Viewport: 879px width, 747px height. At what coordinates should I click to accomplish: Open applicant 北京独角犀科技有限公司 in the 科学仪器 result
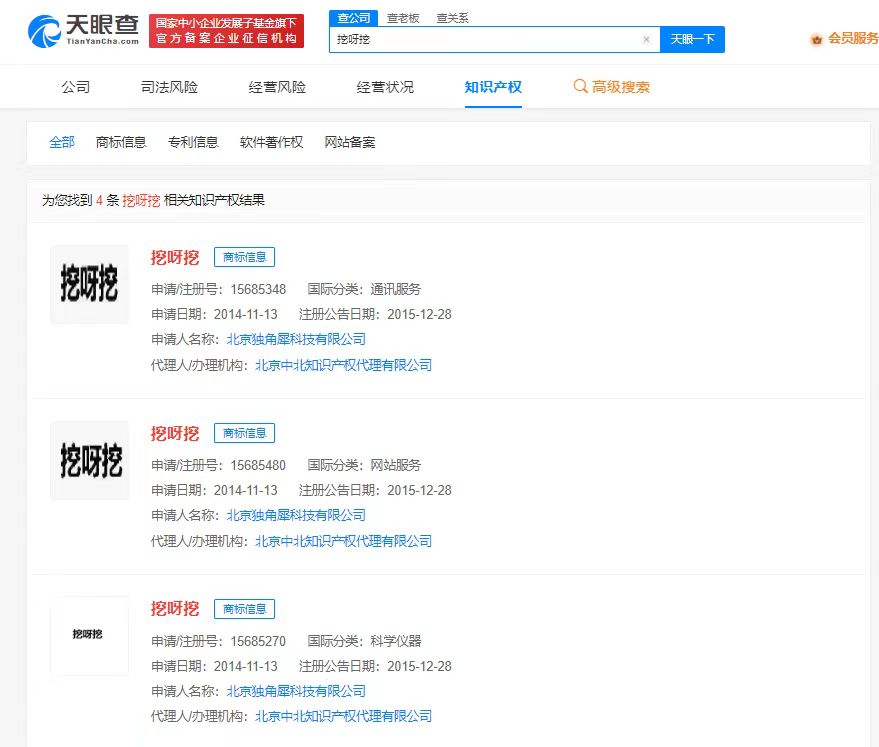[296, 691]
